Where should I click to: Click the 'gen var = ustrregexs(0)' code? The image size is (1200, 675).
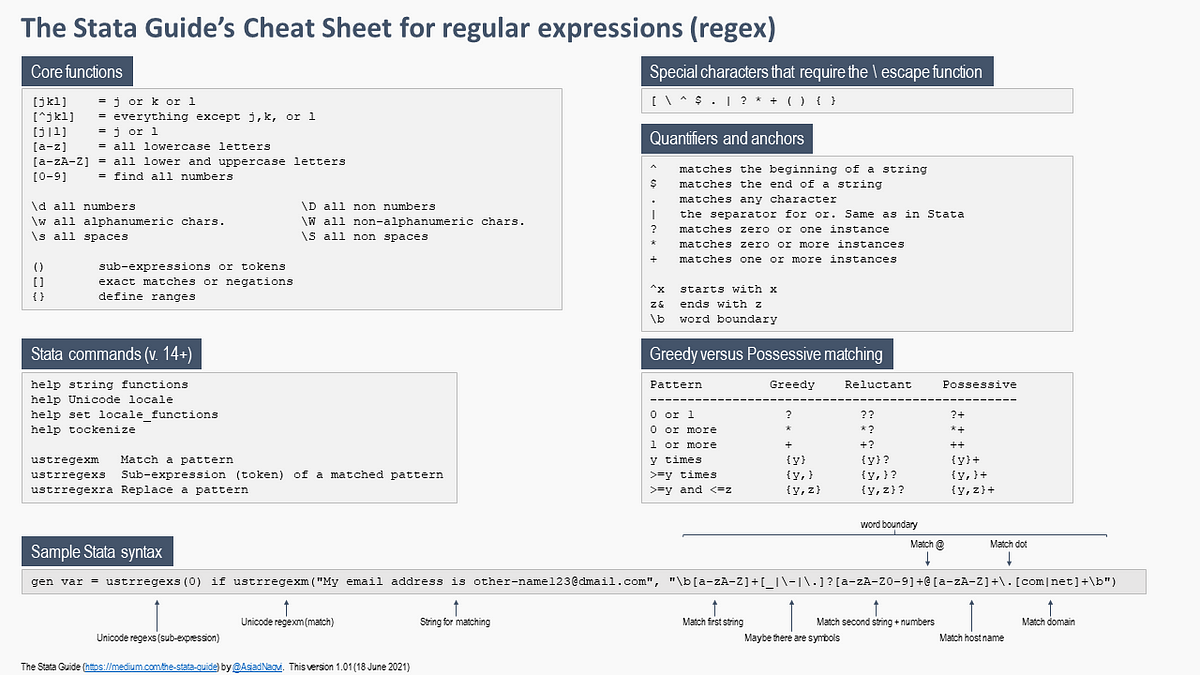(x=116, y=581)
